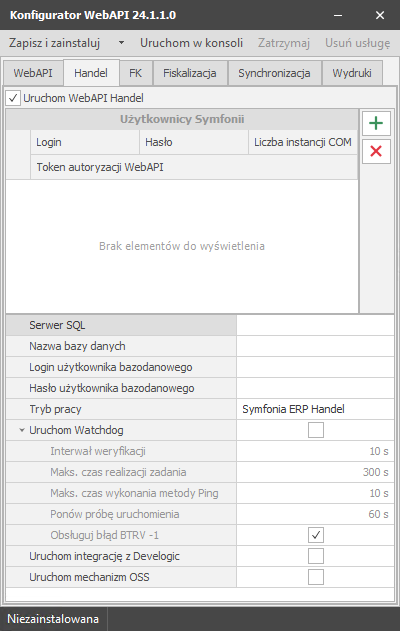
Task: Open Tryb pracy Symfonia ERP Handel selector
Action: [315, 409]
